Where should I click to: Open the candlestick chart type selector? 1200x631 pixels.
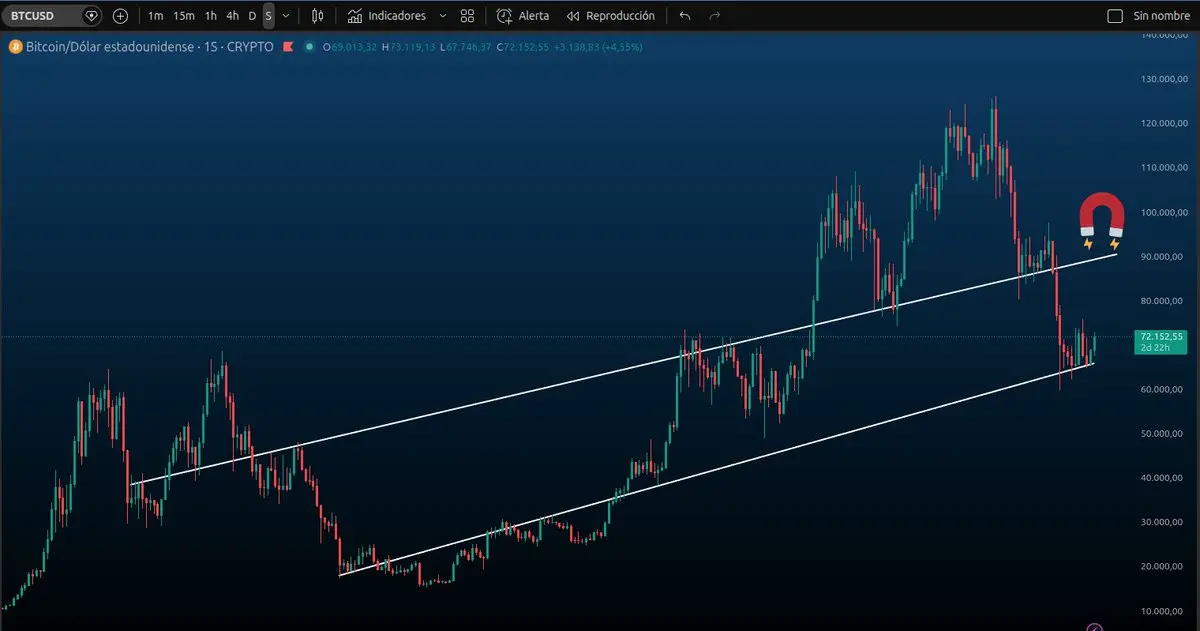pos(318,16)
